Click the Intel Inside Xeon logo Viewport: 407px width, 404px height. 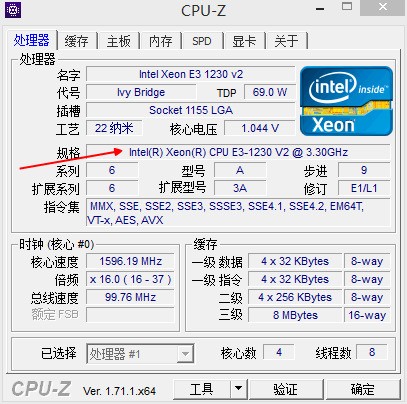[346, 101]
